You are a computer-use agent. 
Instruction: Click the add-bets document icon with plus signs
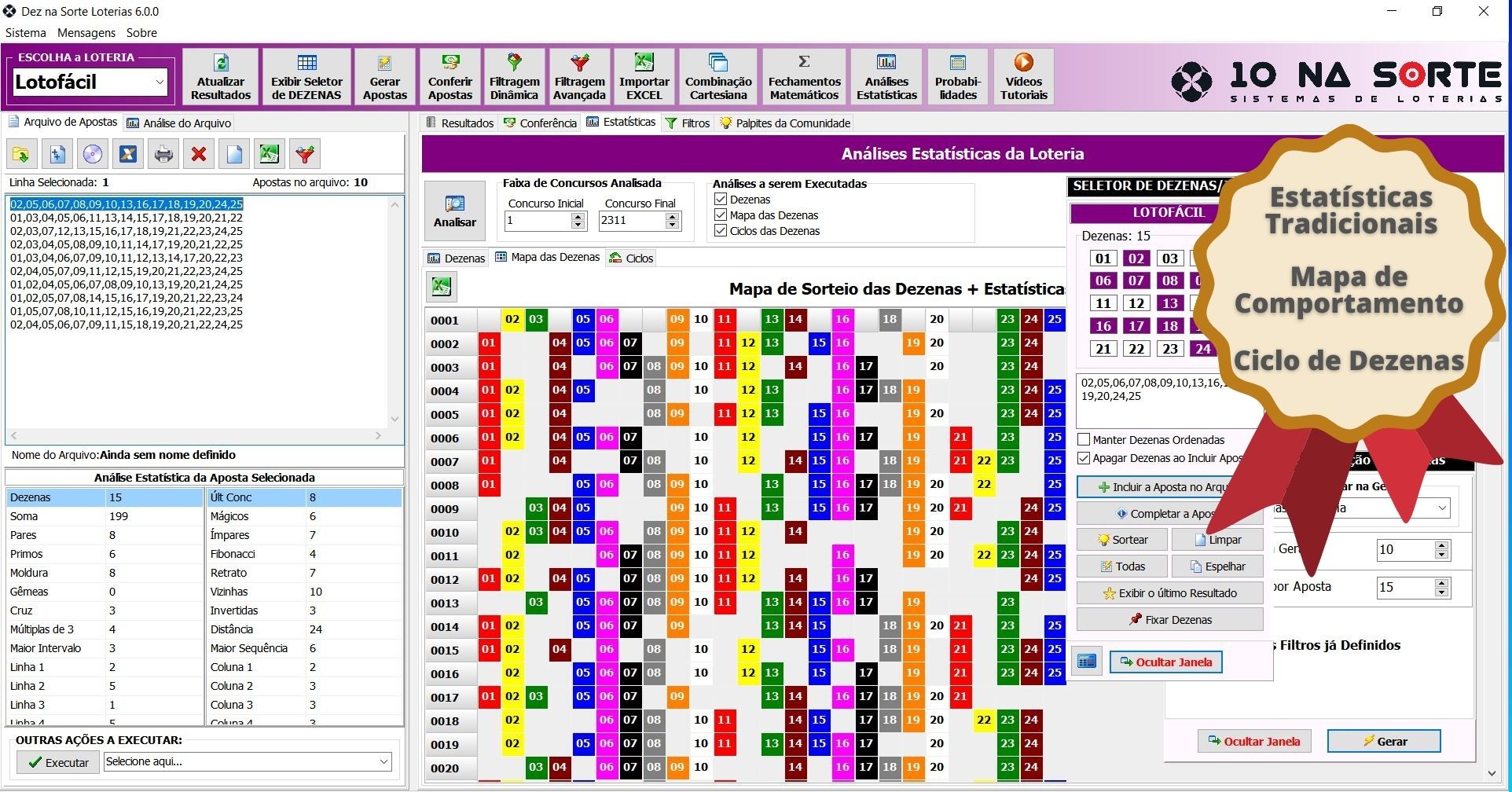[x=57, y=154]
